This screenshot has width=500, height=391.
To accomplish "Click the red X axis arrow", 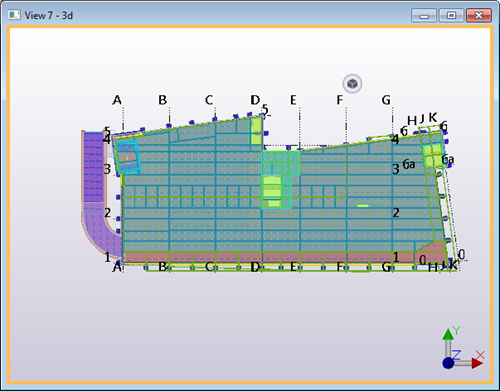I will [x=478, y=363].
